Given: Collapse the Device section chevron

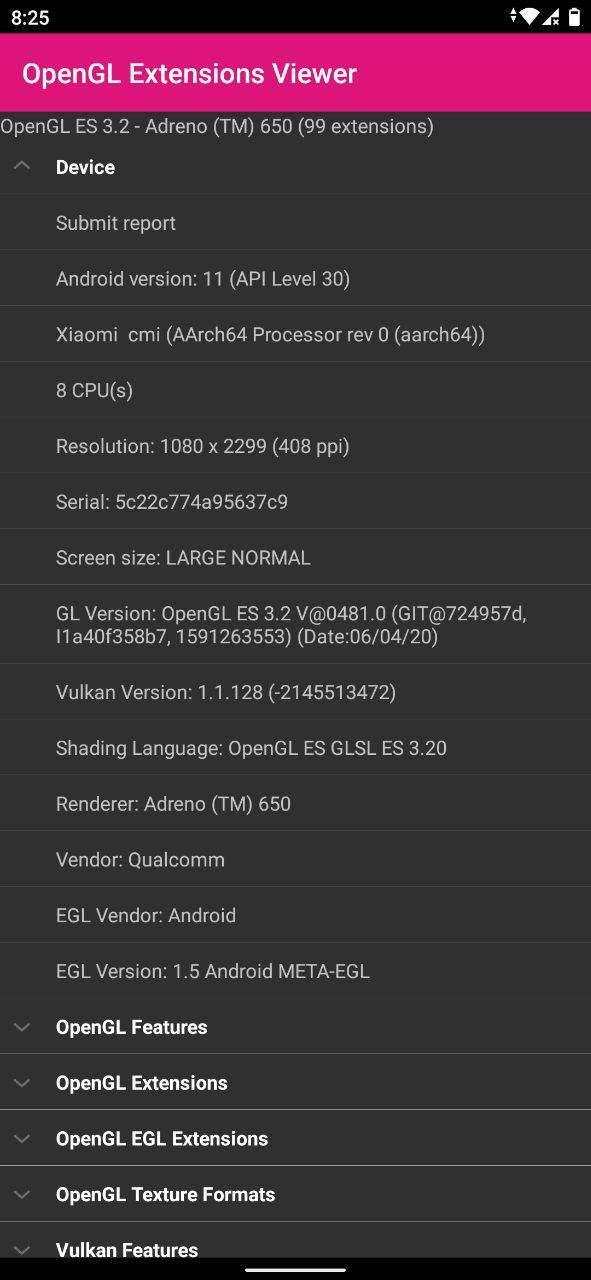Looking at the screenshot, I should 22,166.
